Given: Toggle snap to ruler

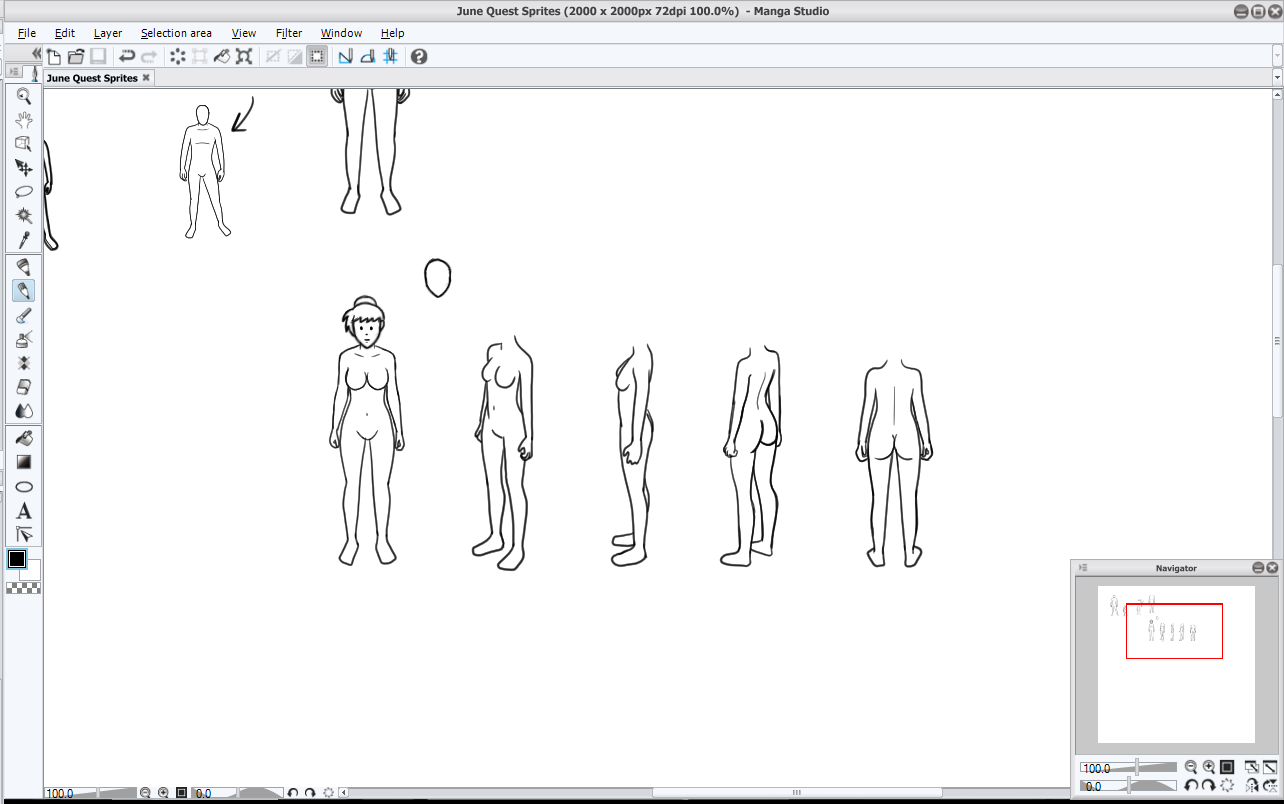Looking at the screenshot, I should [345, 57].
